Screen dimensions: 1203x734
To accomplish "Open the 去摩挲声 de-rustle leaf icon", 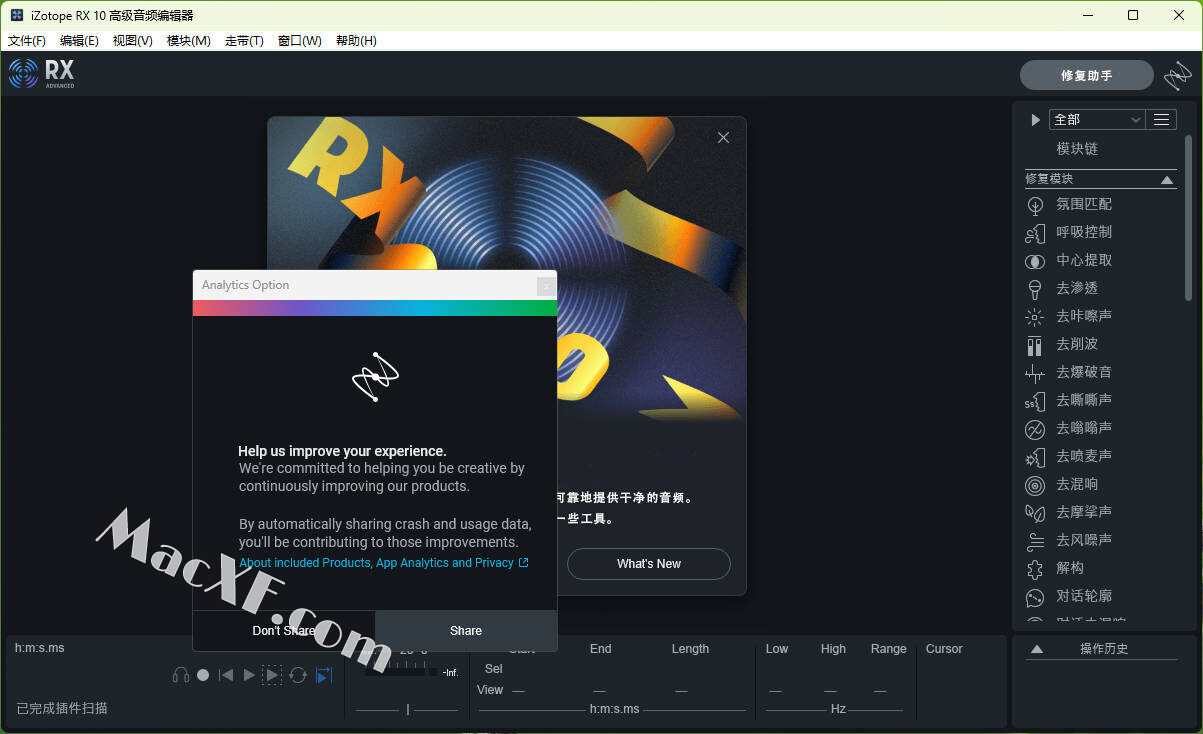I will point(1035,513).
